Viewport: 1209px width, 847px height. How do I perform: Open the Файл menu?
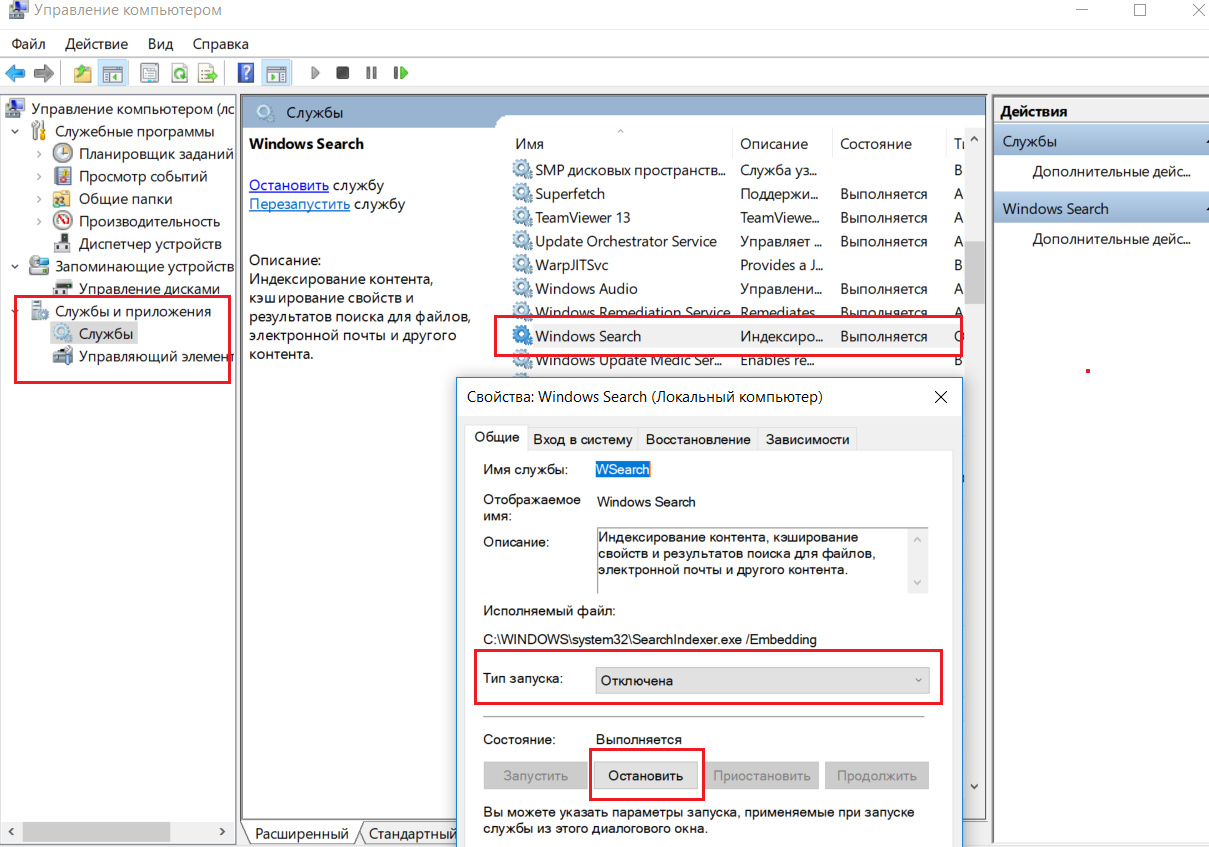point(28,44)
